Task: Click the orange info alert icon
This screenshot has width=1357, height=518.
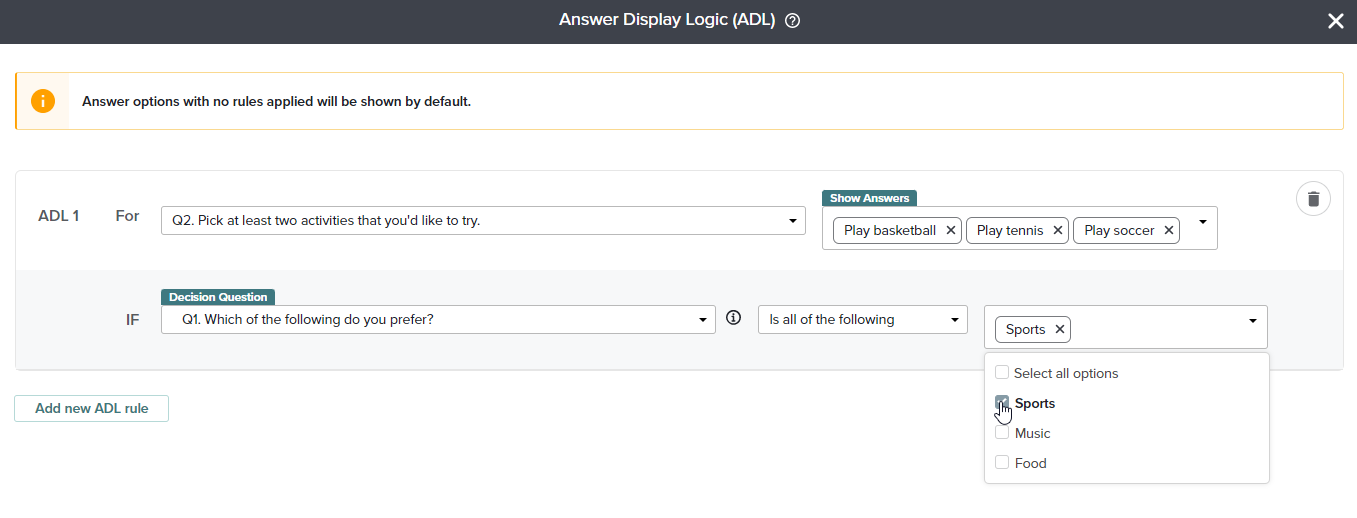Action: click(43, 101)
